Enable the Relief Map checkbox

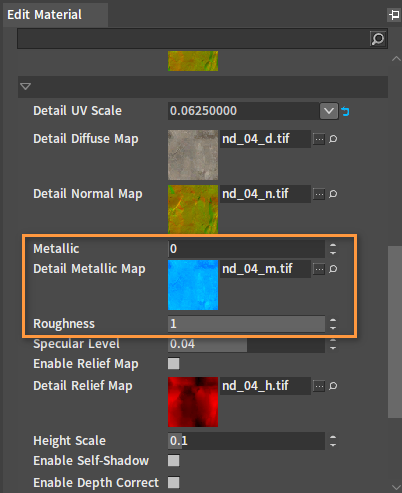pyautogui.click(x=174, y=364)
